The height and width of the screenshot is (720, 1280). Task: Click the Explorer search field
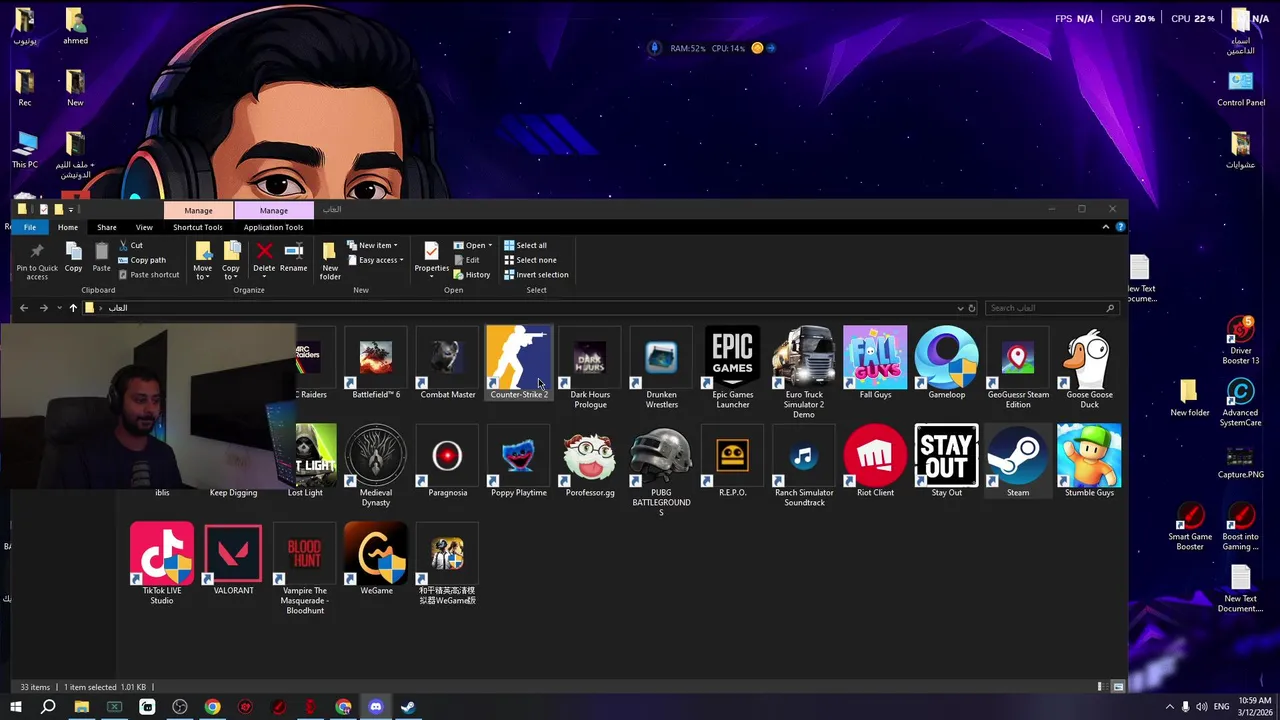[1050, 308]
